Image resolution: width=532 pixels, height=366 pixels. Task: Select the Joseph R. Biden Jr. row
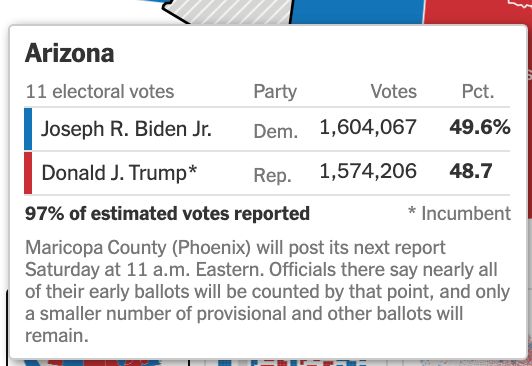(267, 129)
